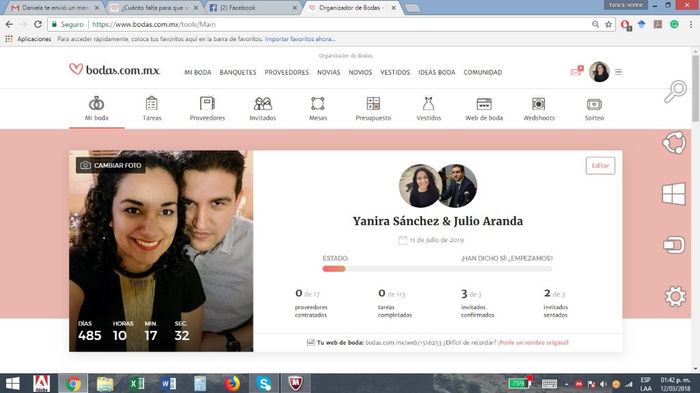The height and width of the screenshot is (393, 700).
Task: Open McAfee from the taskbar
Action: 295,384
